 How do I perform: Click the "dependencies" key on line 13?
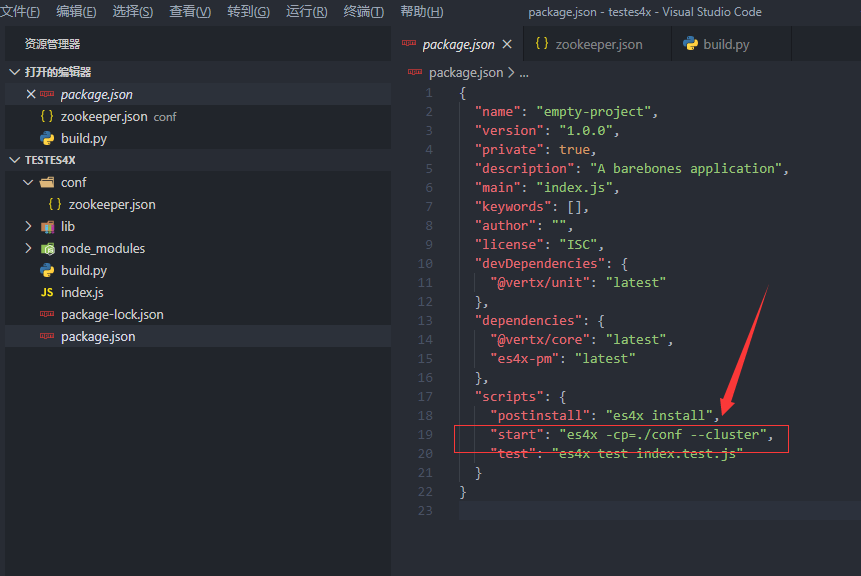[x=528, y=320]
